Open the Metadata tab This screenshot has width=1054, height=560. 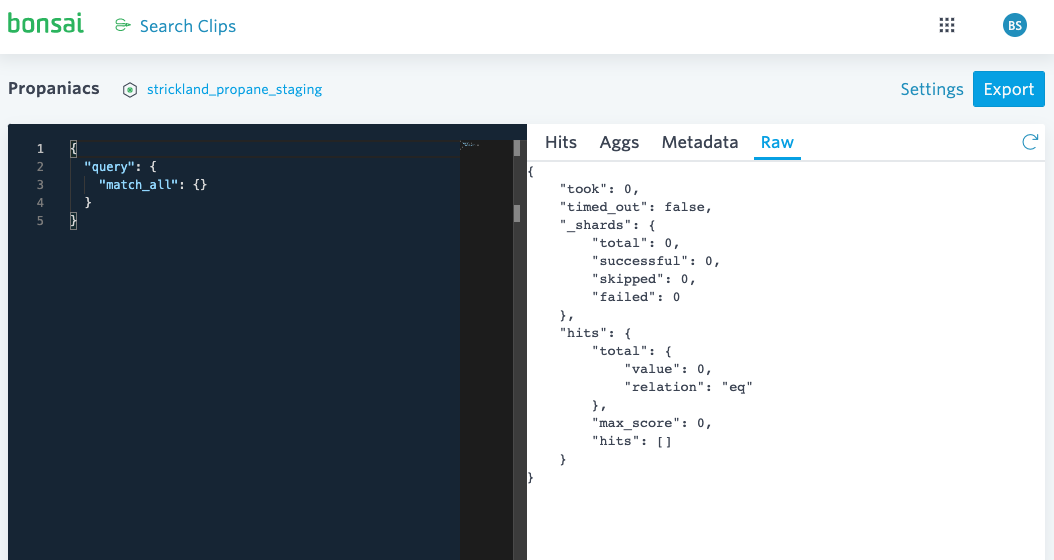(x=700, y=142)
